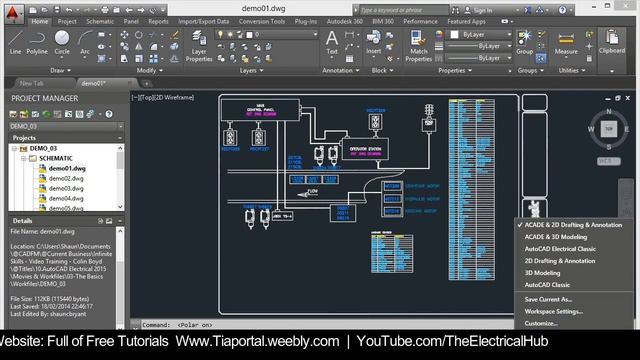Collapse the DEMO_03 project tree node
This screenshot has width=640, height=360.
pyautogui.click(x=14, y=149)
